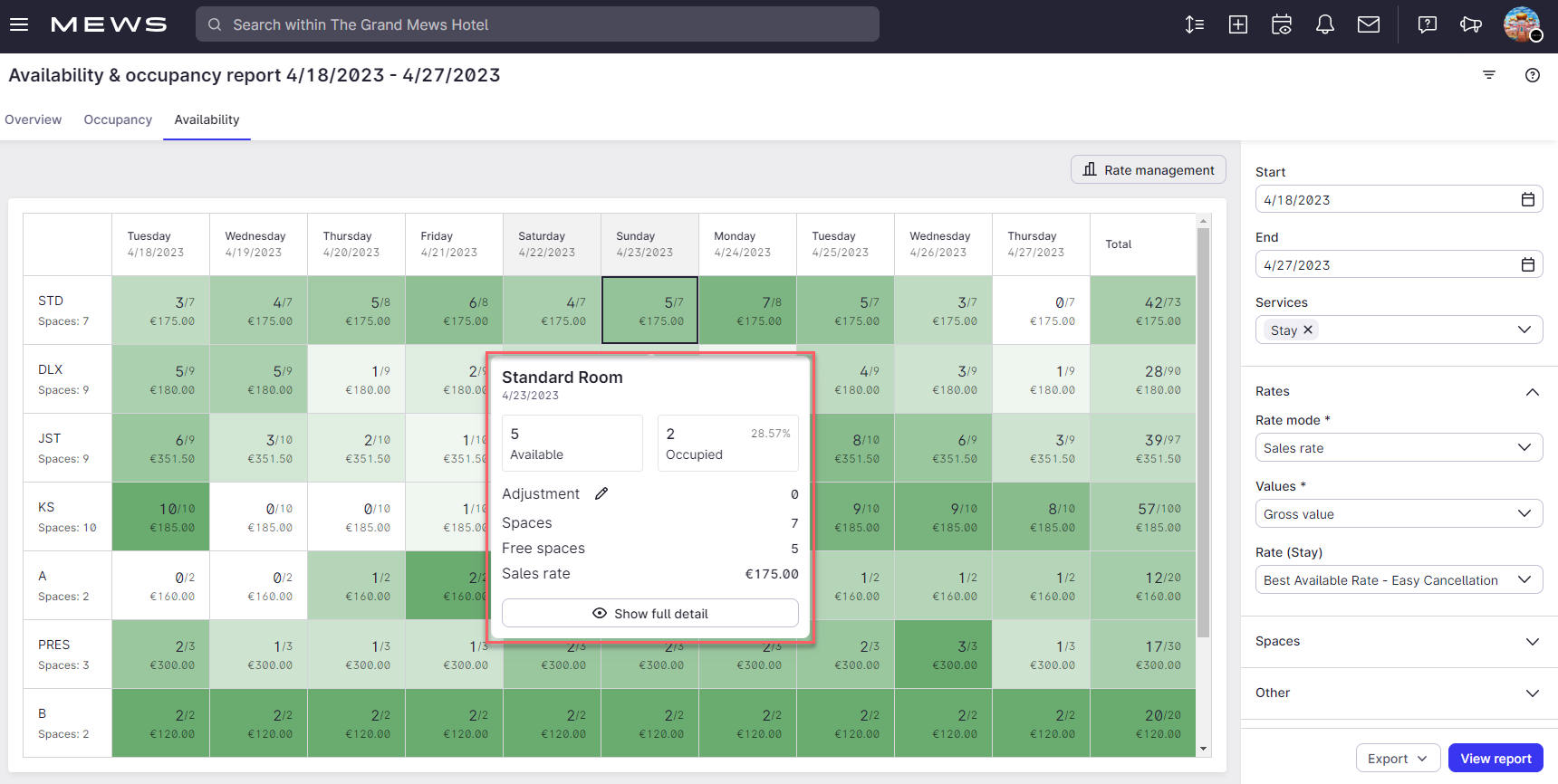Click the pencil icon next to Adjustment
Image resolution: width=1558 pixels, height=784 pixels.
tap(601, 493)
